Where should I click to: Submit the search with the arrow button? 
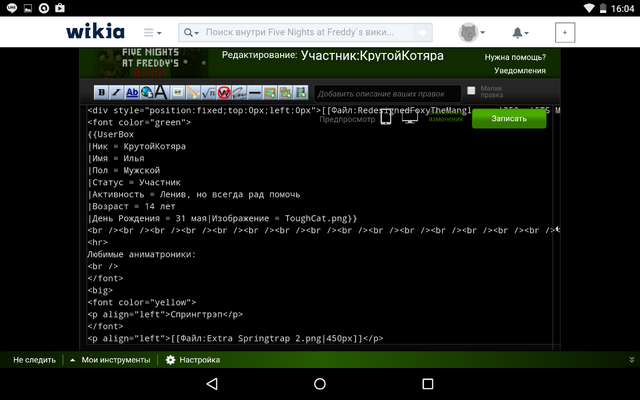pyautogui.click(x=422, y=32)
